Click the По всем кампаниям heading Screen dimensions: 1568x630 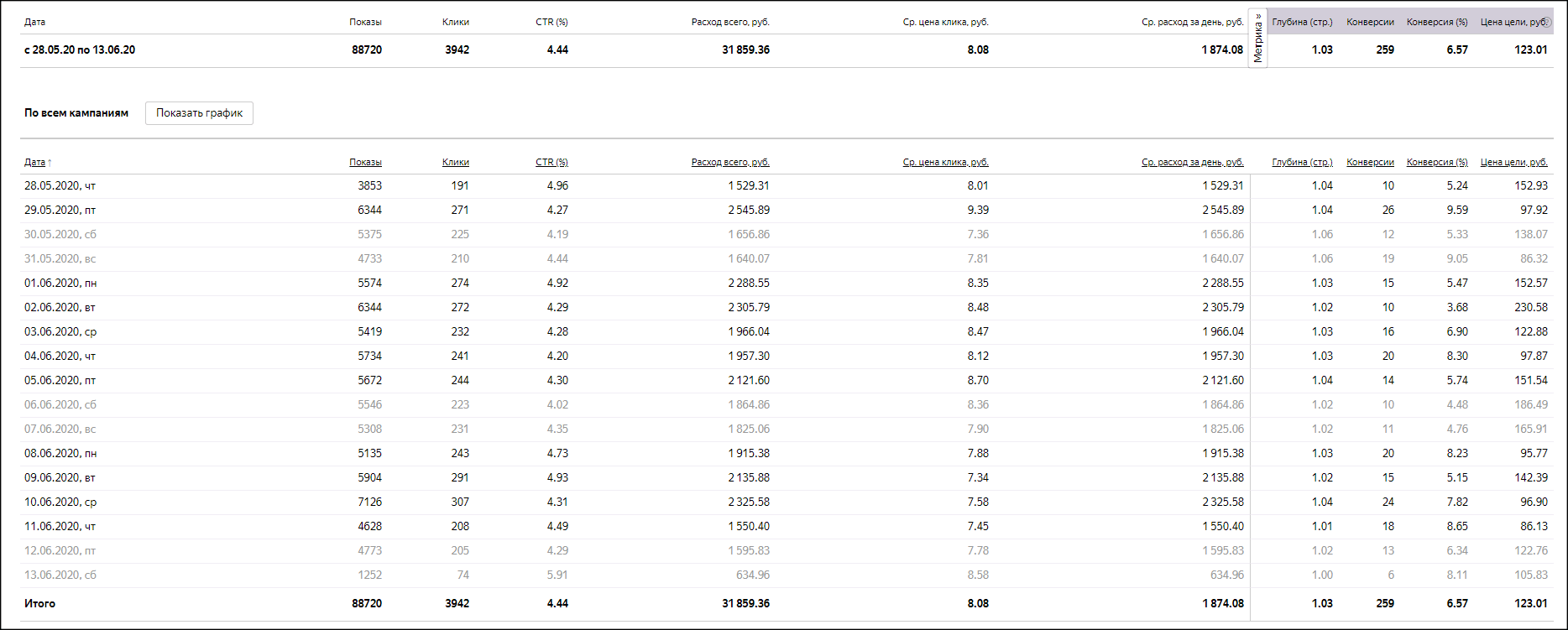click(76, 113)
